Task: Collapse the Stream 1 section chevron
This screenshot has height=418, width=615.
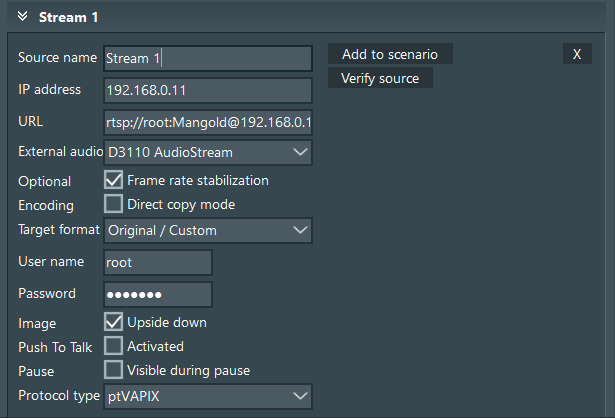Action: [22, 17]
